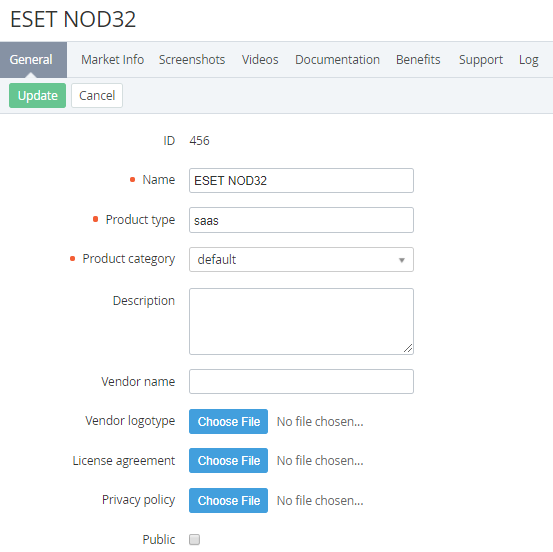
Task: View the Log tab
Action: click(x=528, y=60)
